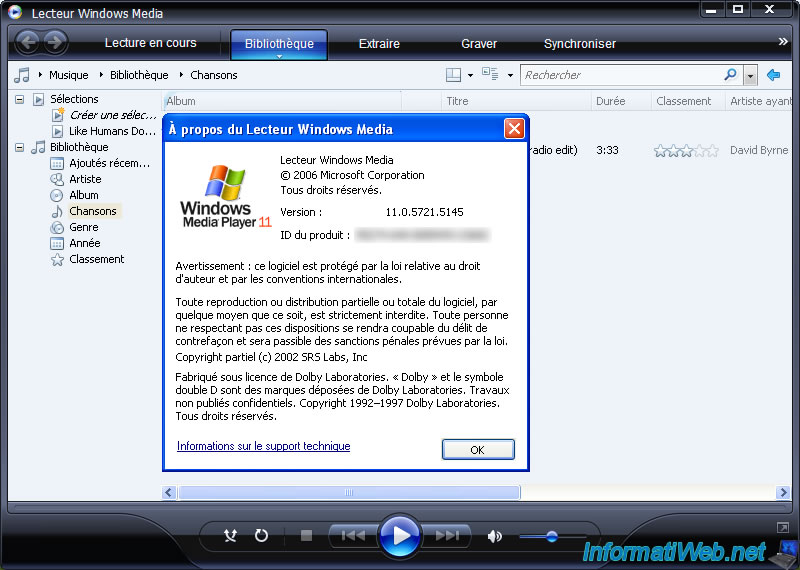Sort by the Titre column header
Viewport: 800px width, 570px height.
click(516, 101)
